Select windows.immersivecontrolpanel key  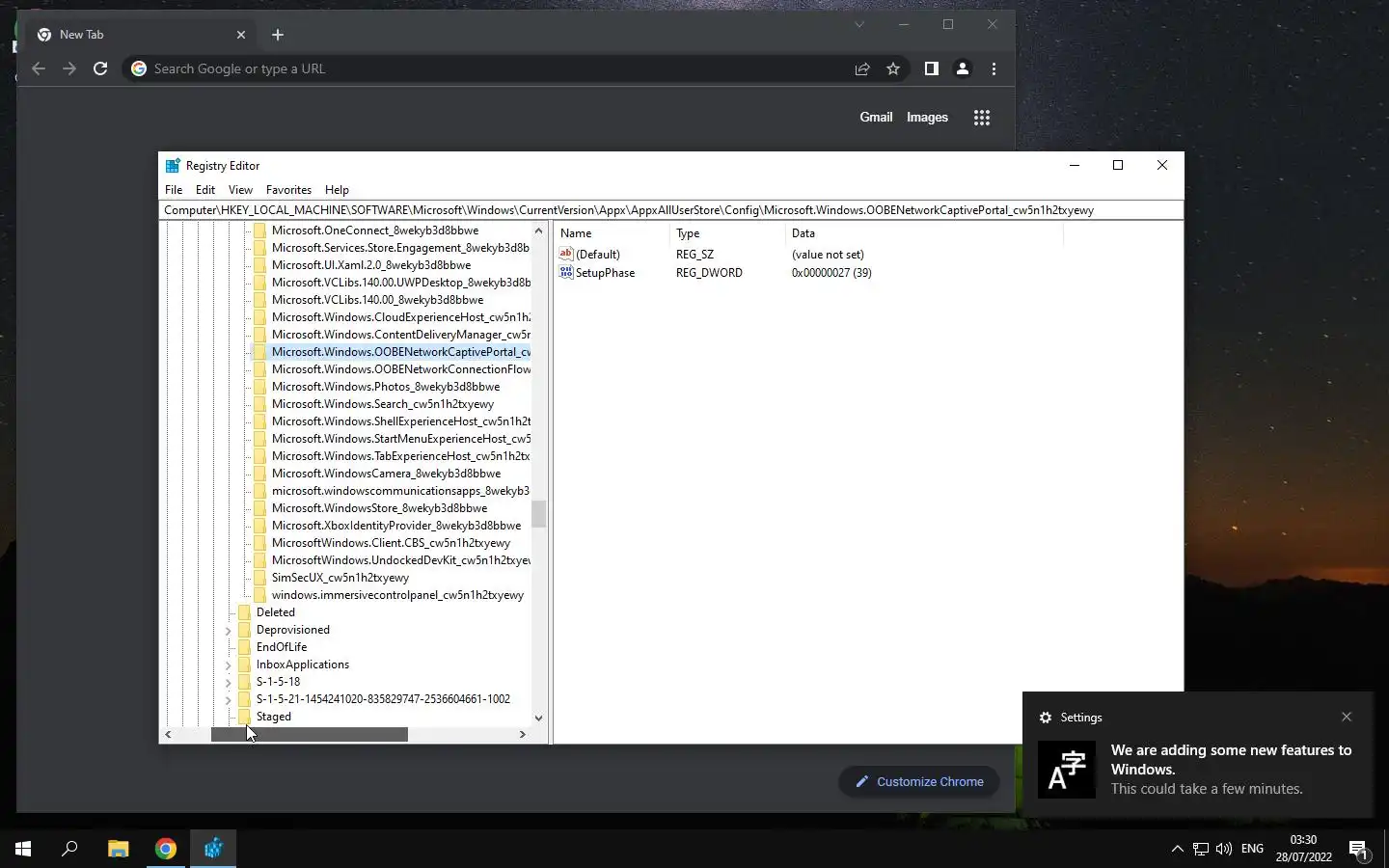click(x=397, y=595)
